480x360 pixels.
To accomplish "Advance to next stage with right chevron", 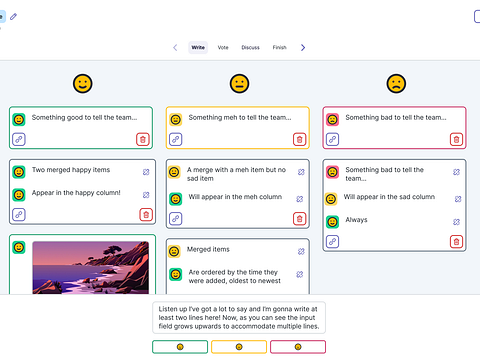I will coord(303,48).
